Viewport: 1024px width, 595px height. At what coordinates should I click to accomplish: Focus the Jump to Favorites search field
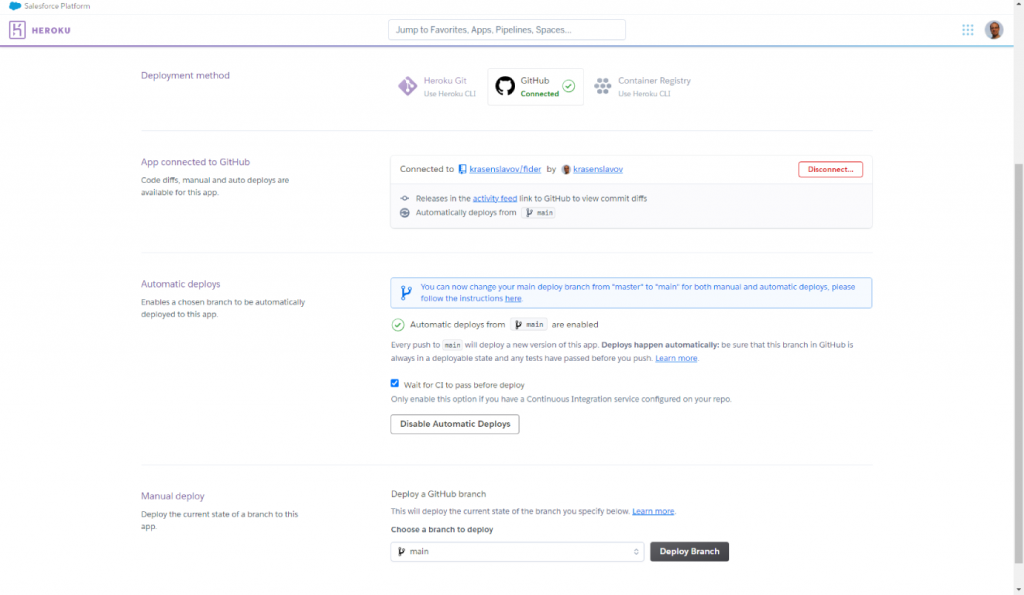[x=506, y=30]
